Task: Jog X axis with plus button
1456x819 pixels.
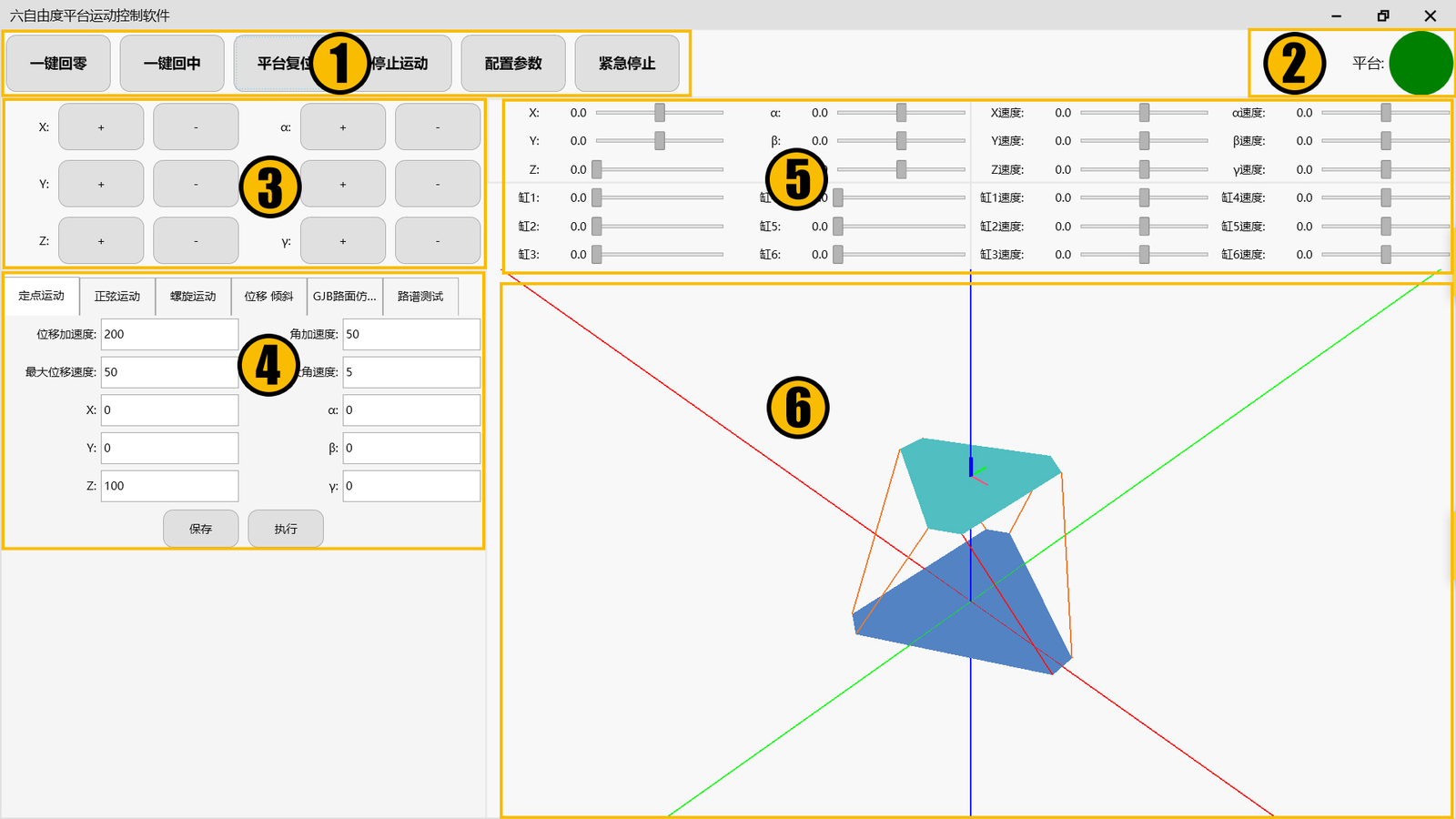Action: coord(101,127)
